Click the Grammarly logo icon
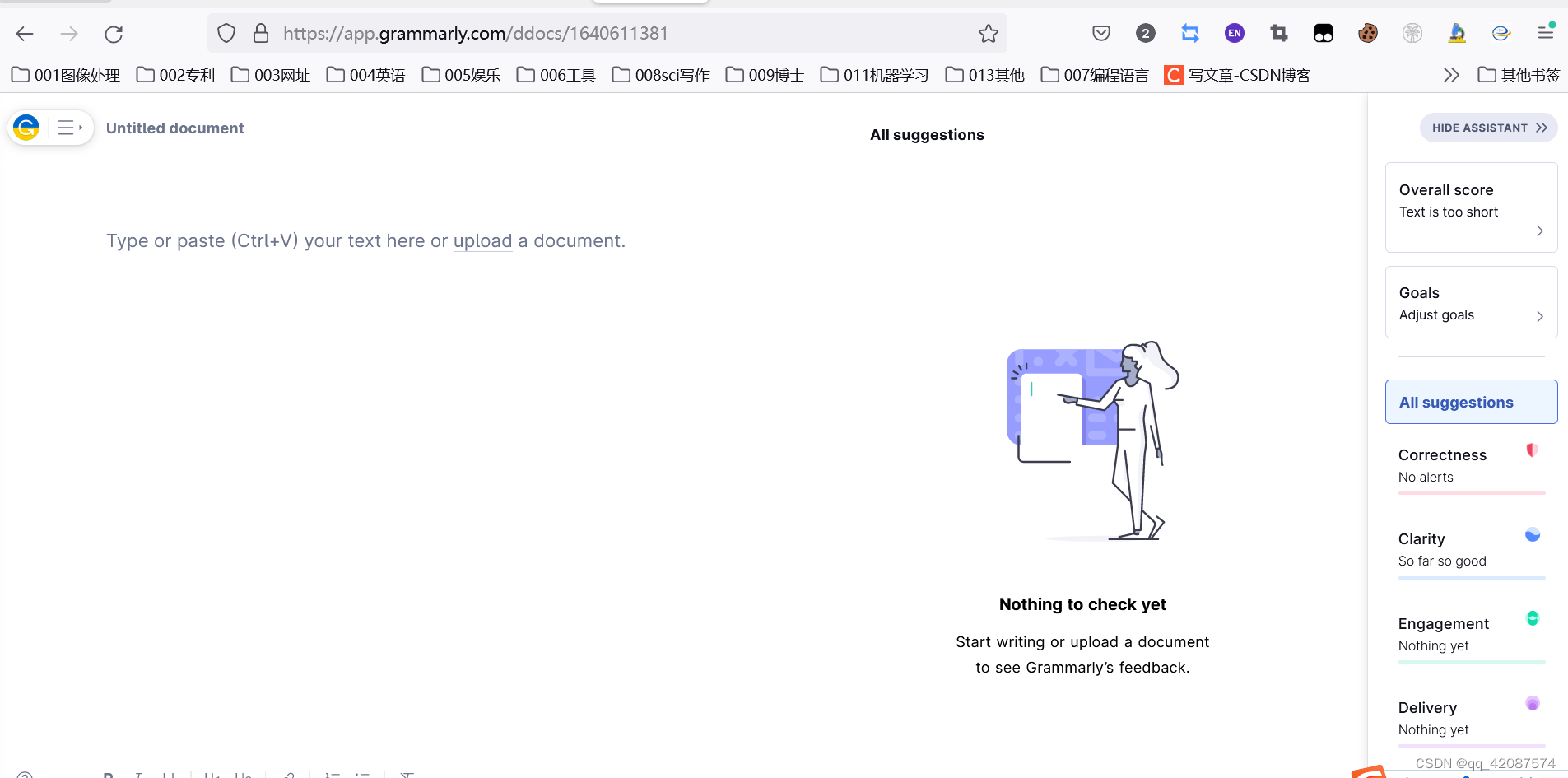 [26, 128]
